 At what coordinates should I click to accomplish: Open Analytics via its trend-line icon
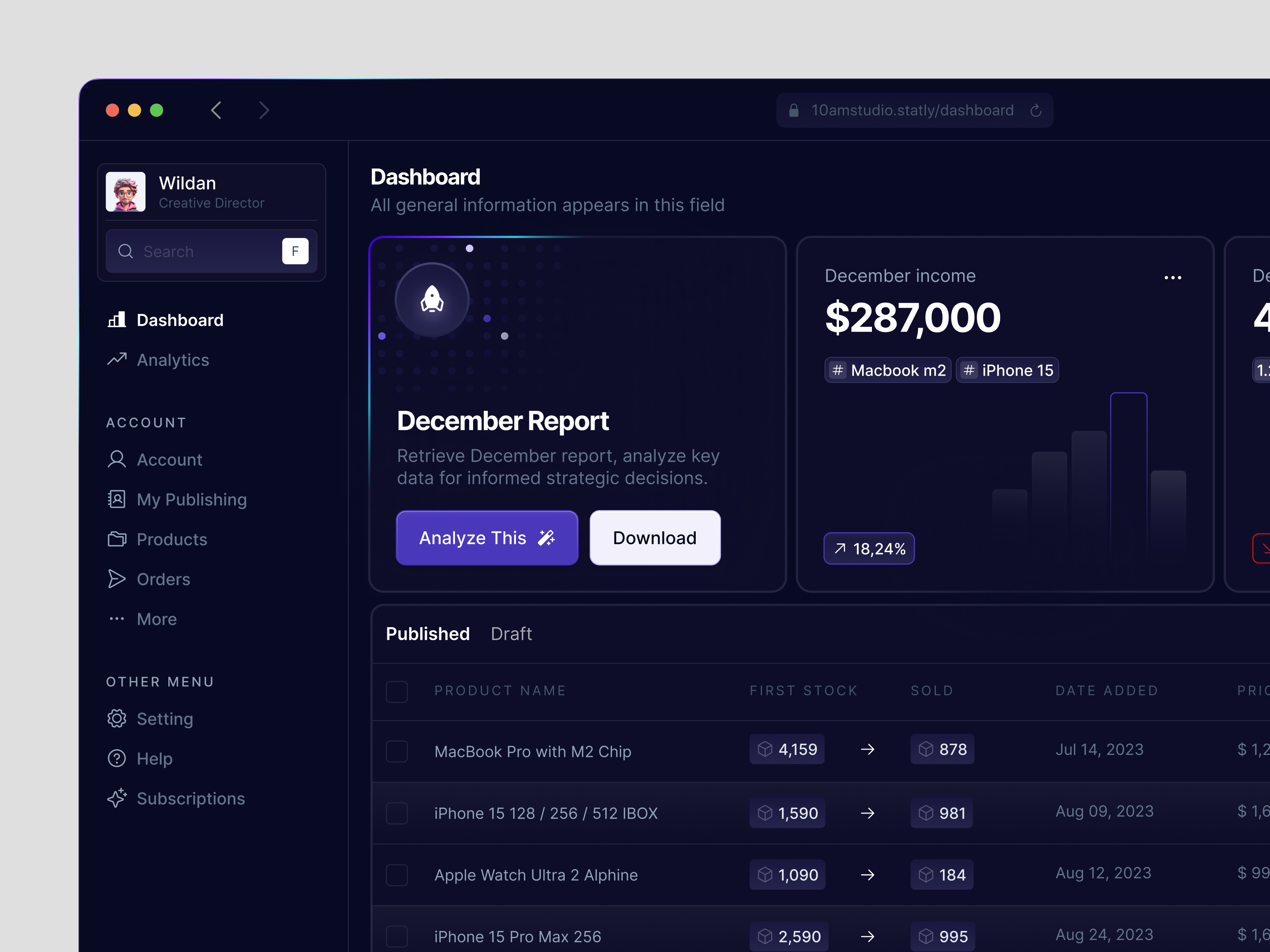point(117,359)
